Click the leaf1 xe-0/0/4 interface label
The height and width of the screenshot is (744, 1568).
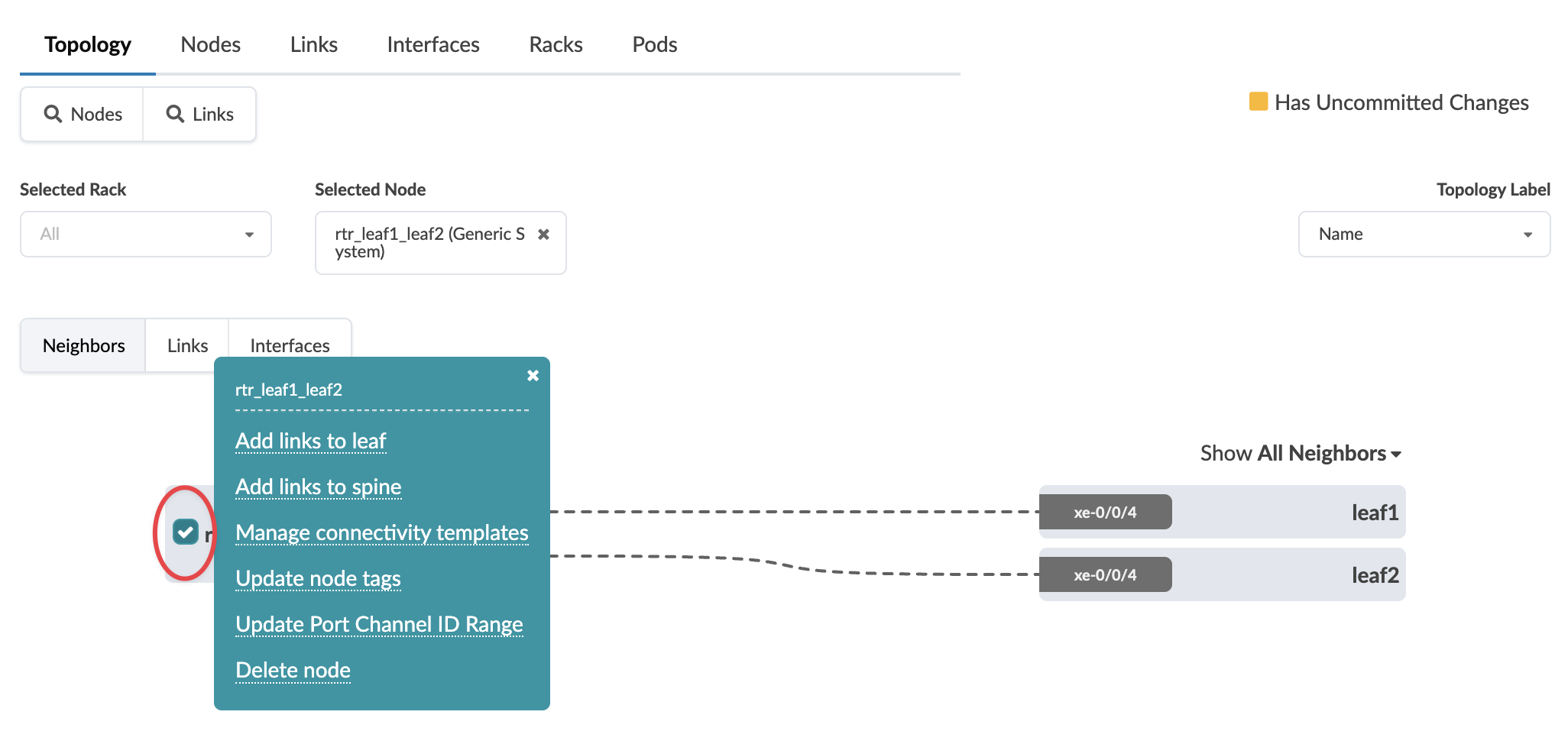(x=1105, y=513)
